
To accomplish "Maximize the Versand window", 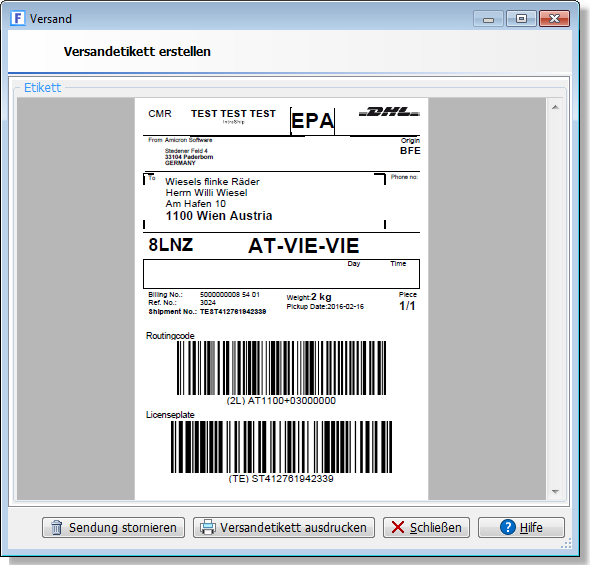I will [521, 19].
